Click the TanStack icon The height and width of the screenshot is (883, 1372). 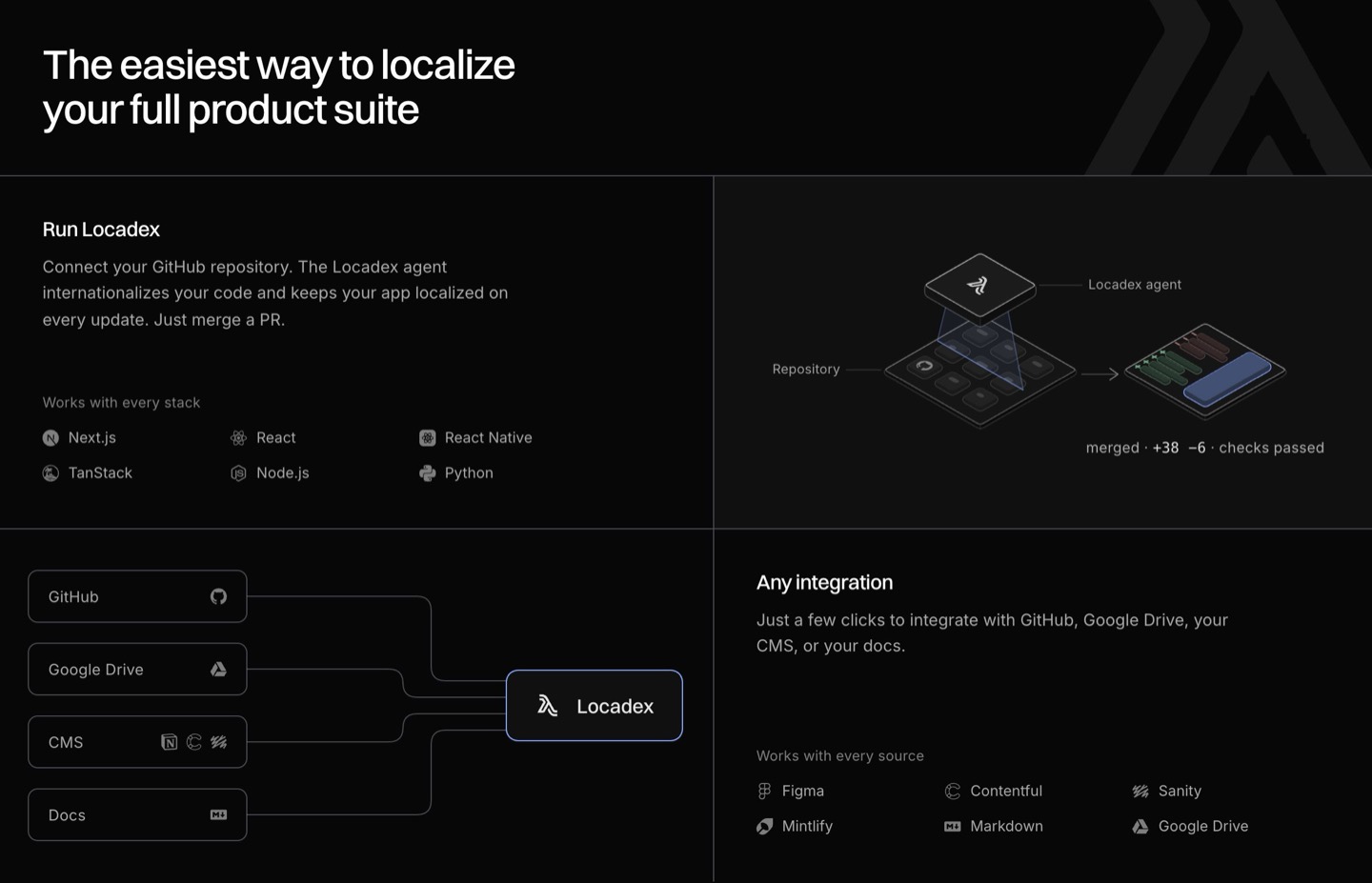click(50, 473)
